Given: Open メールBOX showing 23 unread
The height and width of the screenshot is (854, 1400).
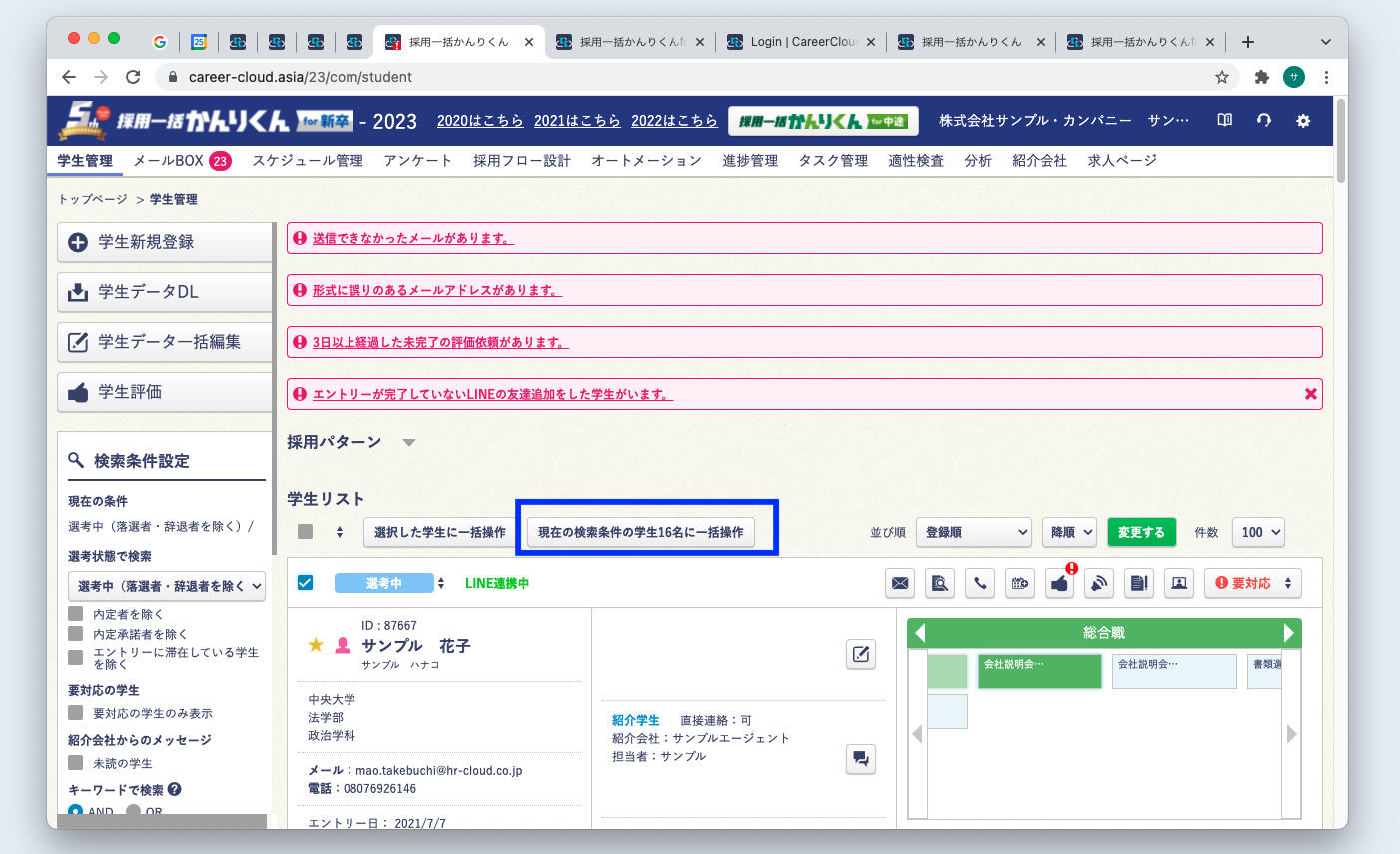Looking at the screenshot, I should click(x=169, y=159).
